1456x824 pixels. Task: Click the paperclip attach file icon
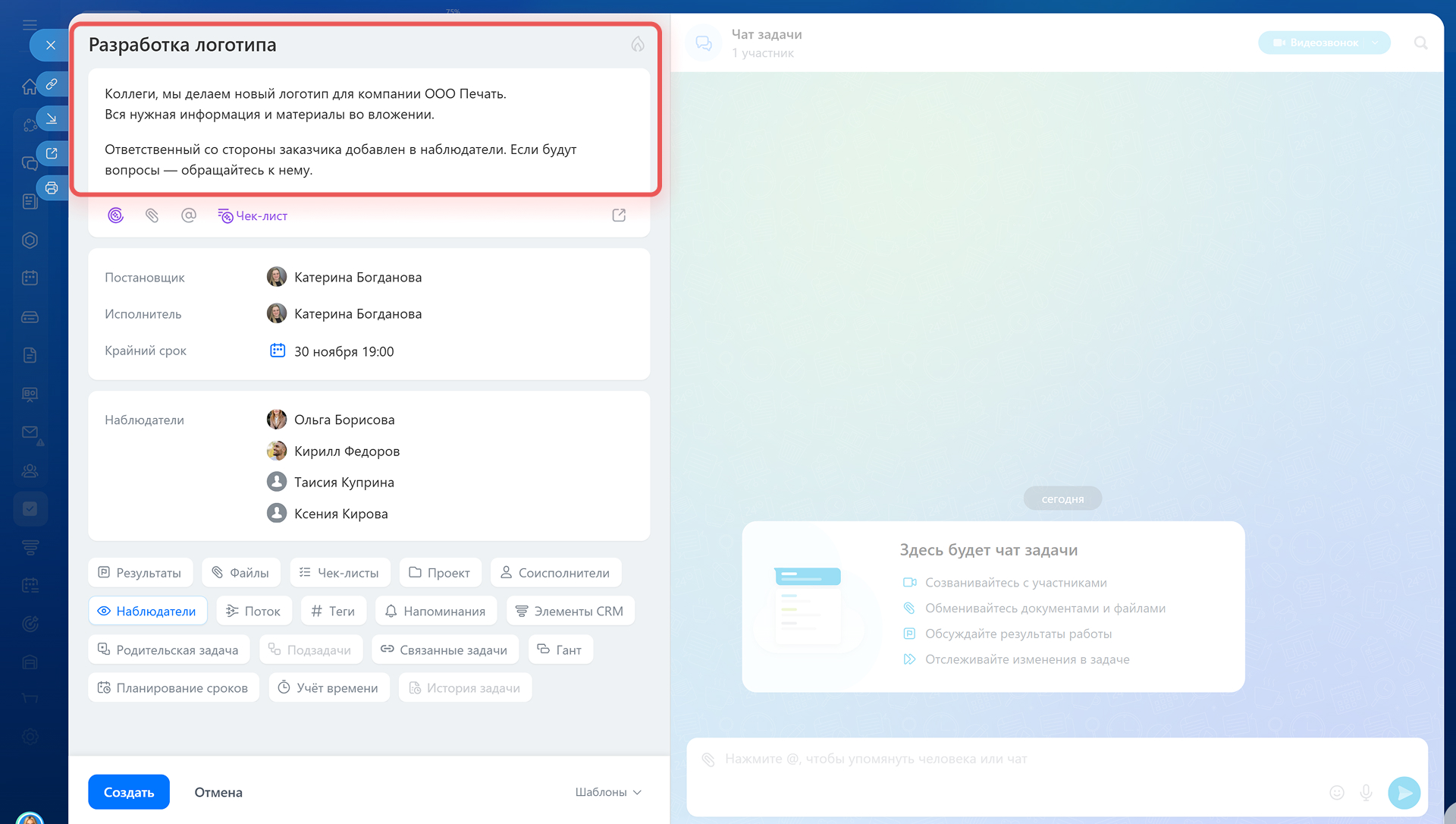152,215
